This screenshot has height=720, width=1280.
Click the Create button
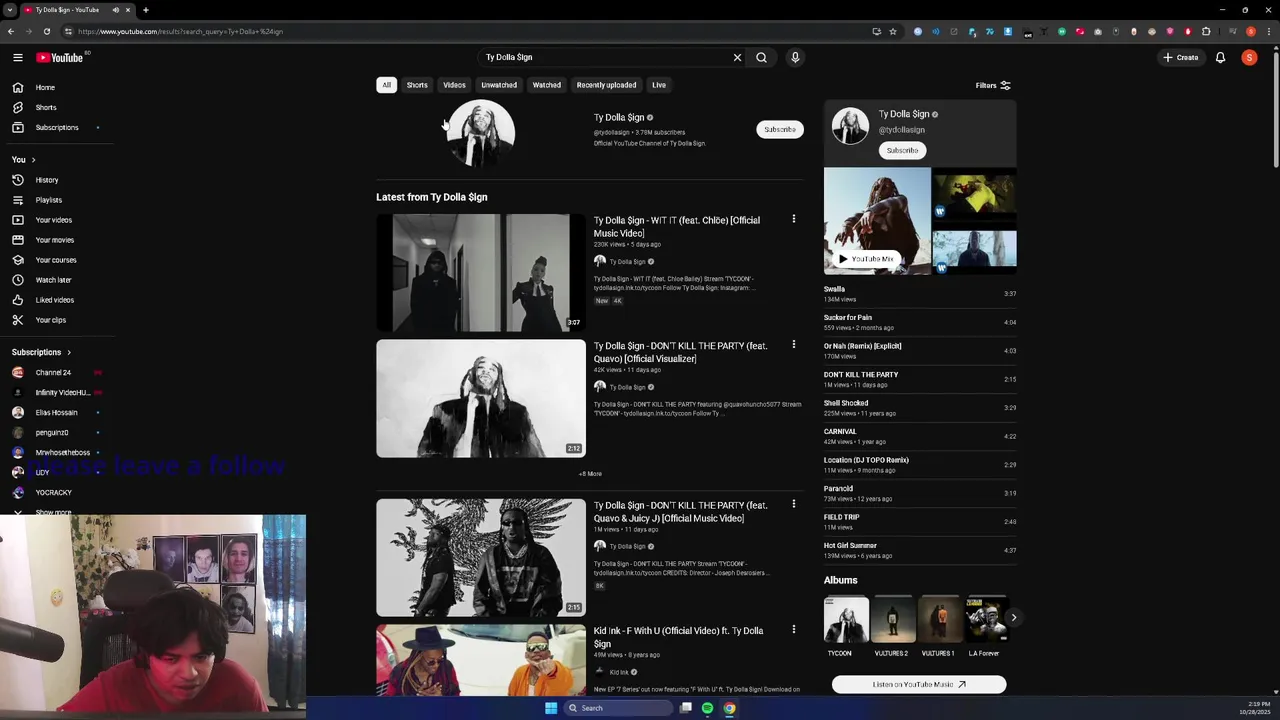1180,58
